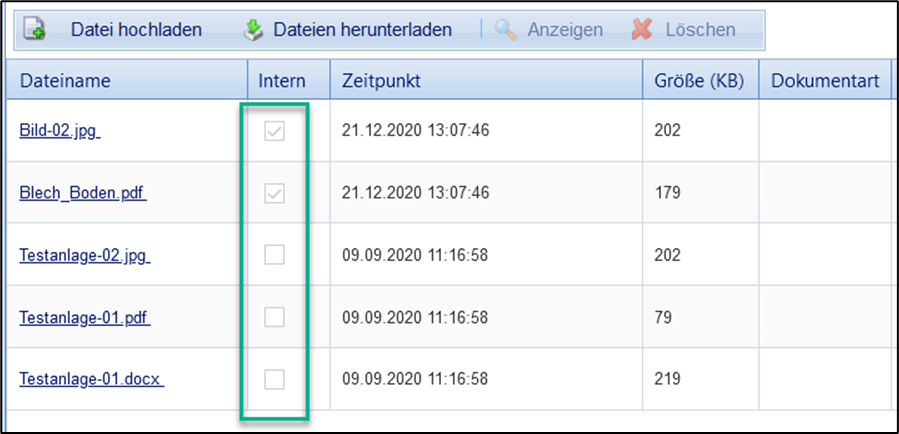Click the magnifier Anzeigen icon
This screenshot has height=434, width=899.
[x=506, y=30]
